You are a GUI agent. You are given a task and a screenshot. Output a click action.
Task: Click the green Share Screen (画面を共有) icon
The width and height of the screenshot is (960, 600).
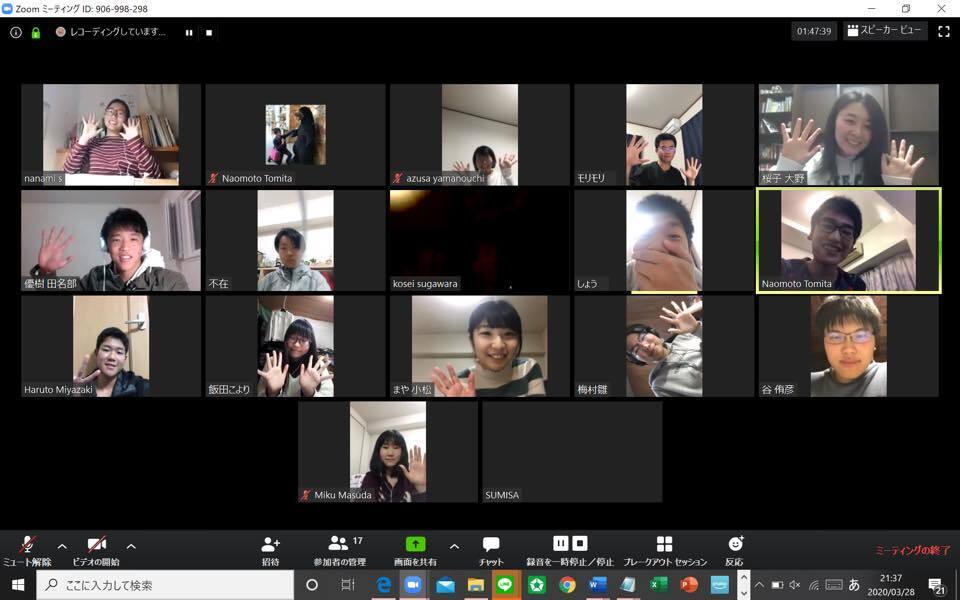[415, 544]
